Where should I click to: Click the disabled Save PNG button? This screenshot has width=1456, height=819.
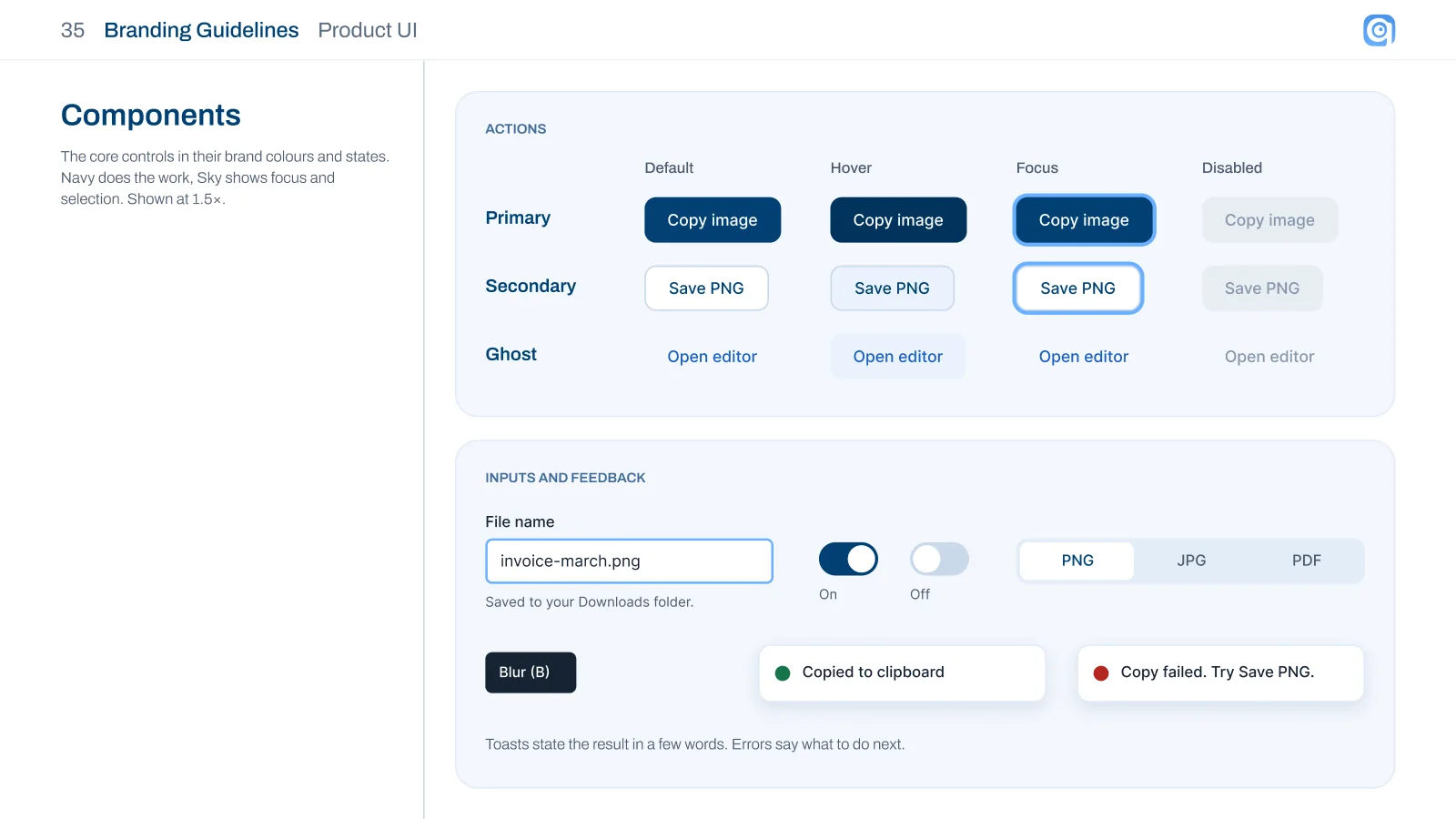(1262, 288)
